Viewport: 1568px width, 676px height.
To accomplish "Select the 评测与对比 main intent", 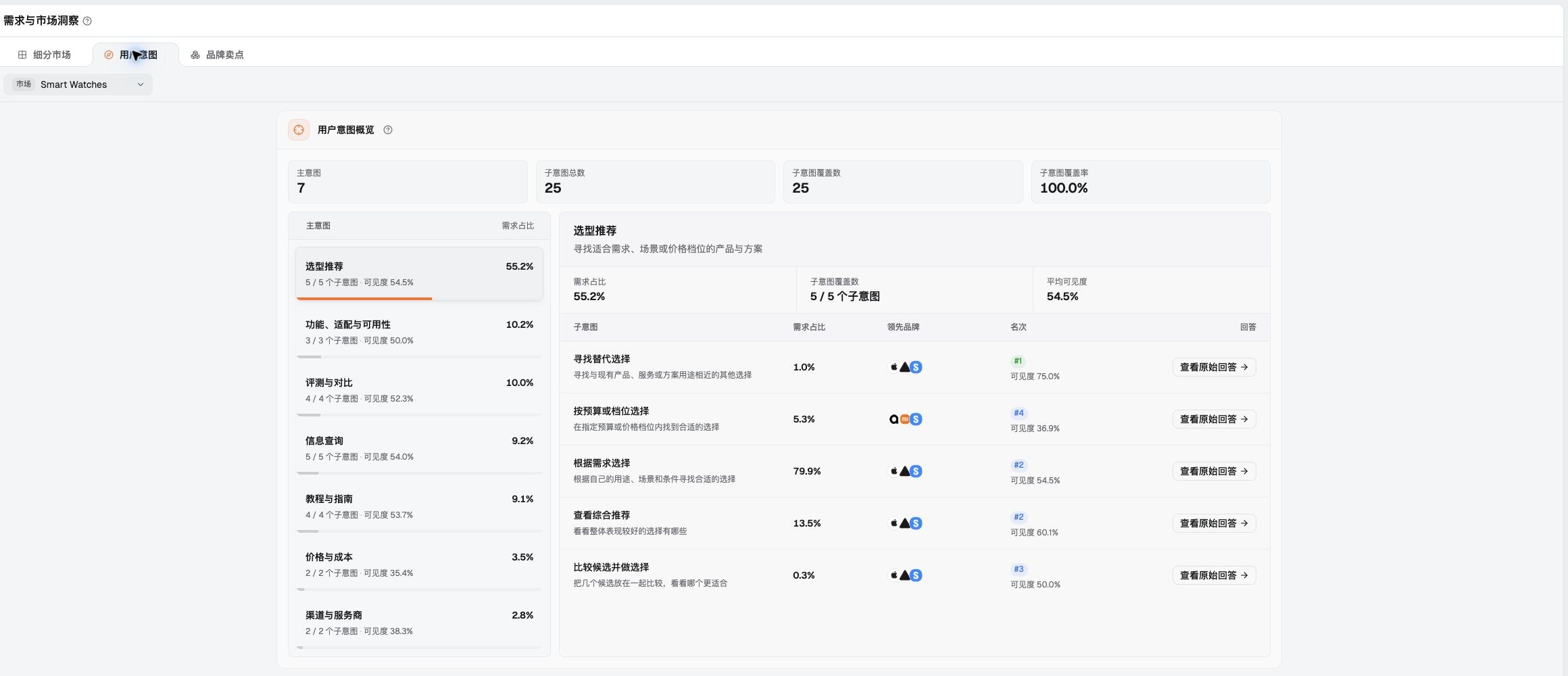I will pyautogui.click(x=419, y=390).
